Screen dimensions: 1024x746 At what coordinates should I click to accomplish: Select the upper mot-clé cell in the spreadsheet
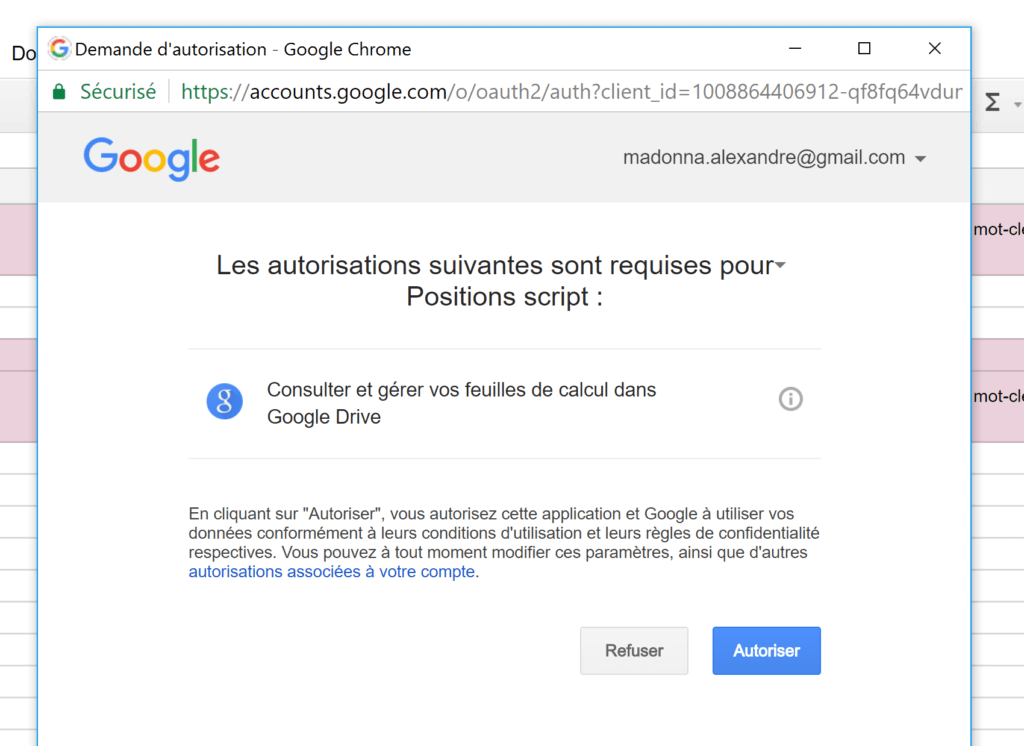[x=998, y=229]
